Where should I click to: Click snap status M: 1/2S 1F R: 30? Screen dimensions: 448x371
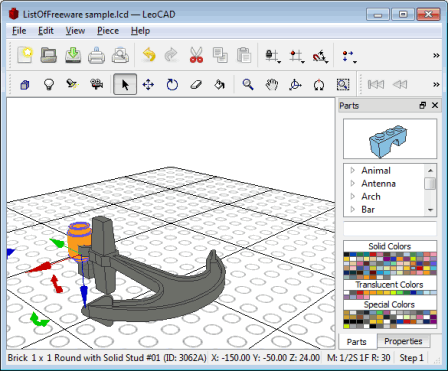point(359,358)
